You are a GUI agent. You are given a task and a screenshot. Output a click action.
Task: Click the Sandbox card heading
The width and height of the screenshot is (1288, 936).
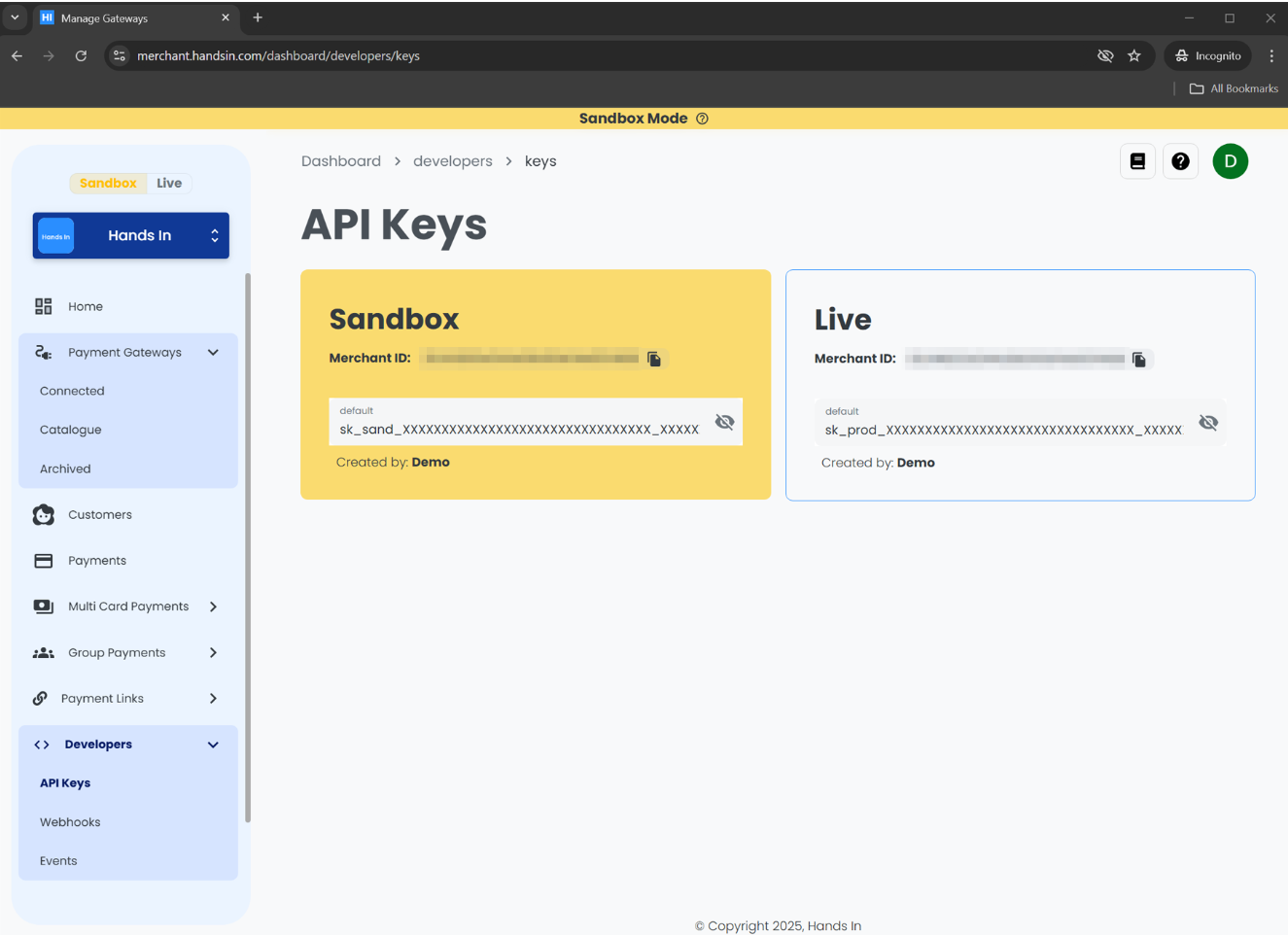point(394,319)
